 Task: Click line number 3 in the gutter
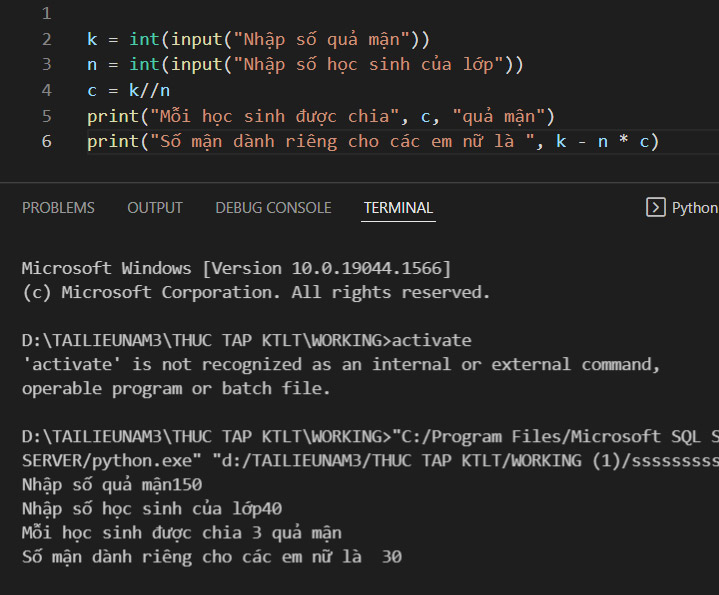(46, 65)
